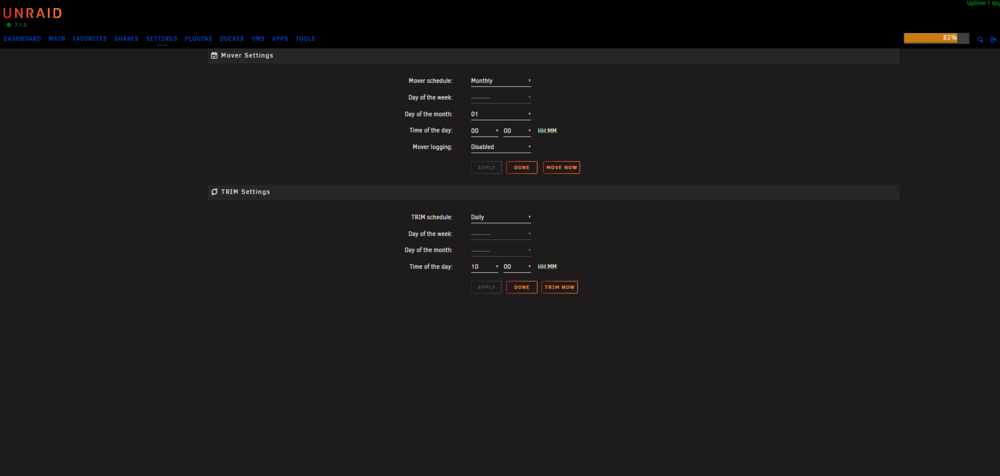The height and width of the screenshot is (476, 1000).
Task: Click the Mover schedule label
Action: 430,81
